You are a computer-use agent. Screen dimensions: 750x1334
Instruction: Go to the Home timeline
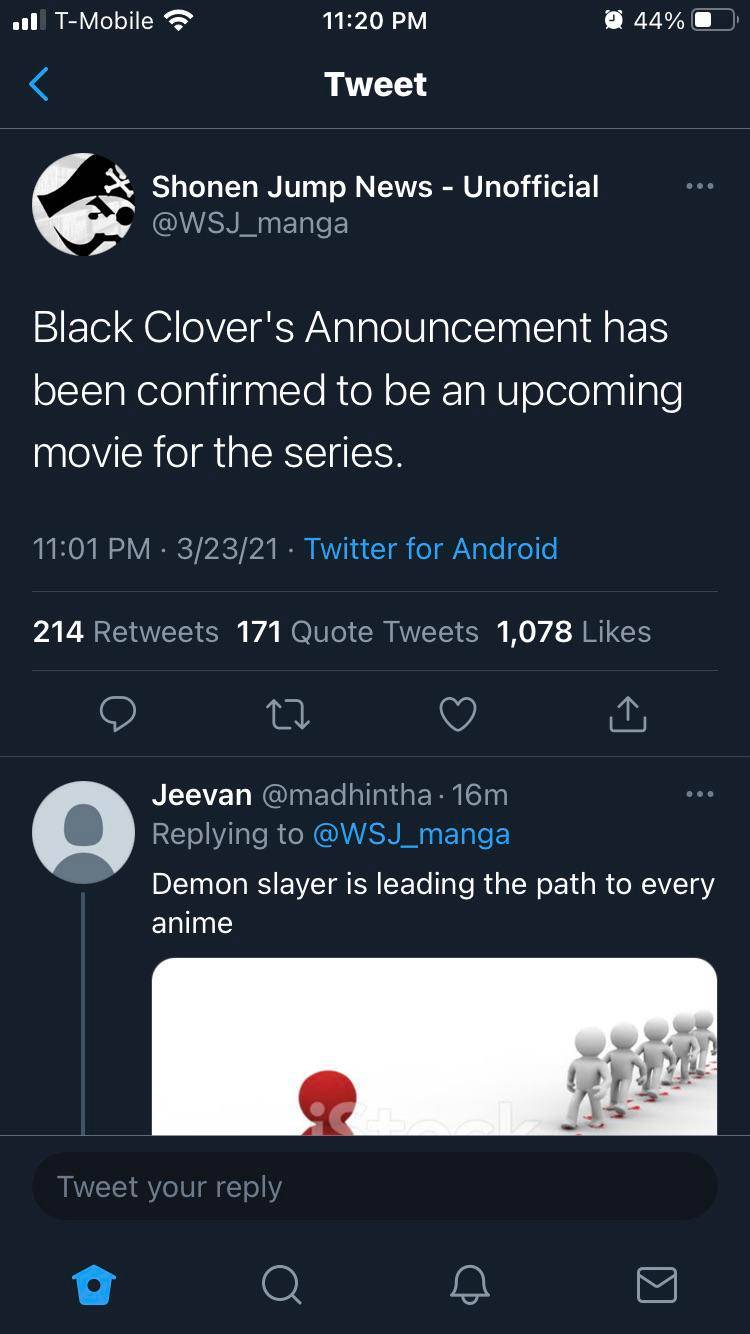(x=93, y=1286)
